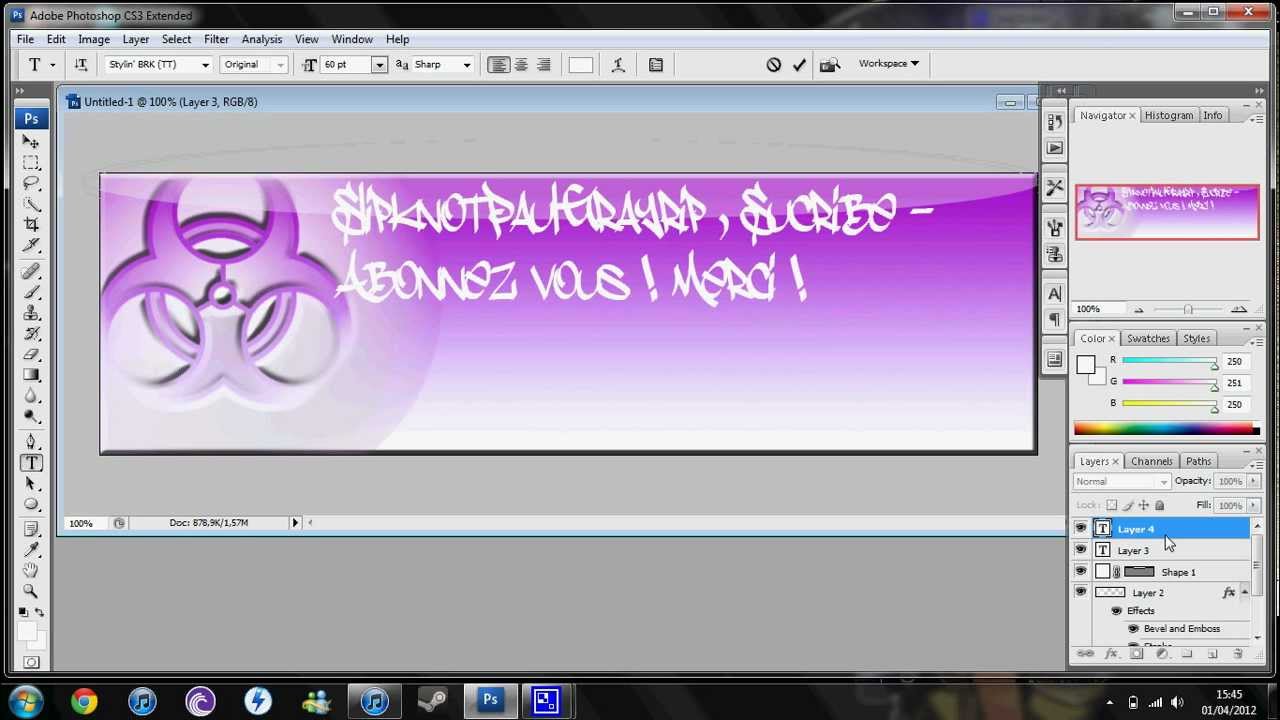The height and width of the screenshot is (720, 1280).
Task: Toggle lock all for layer
Action: (x=1160, y=505)
